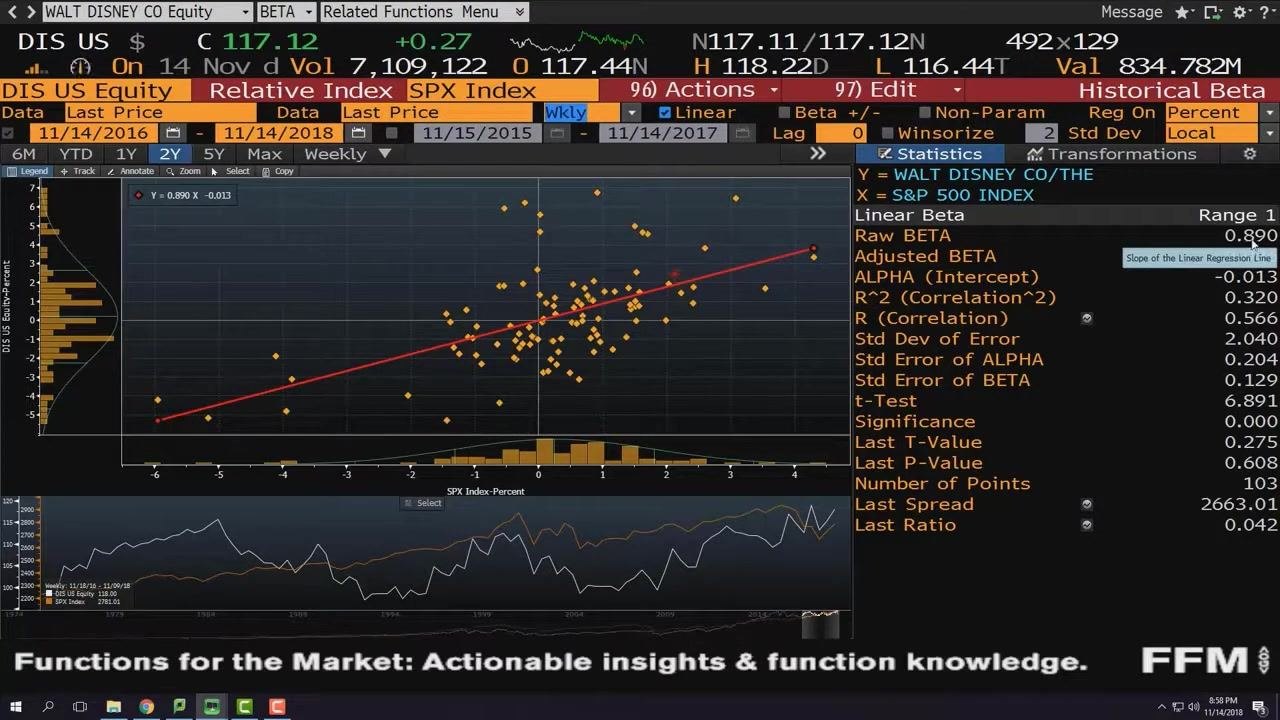Open the top settings gear icon
Viewport: 1280px width, 720px height.
[1241, 12]
